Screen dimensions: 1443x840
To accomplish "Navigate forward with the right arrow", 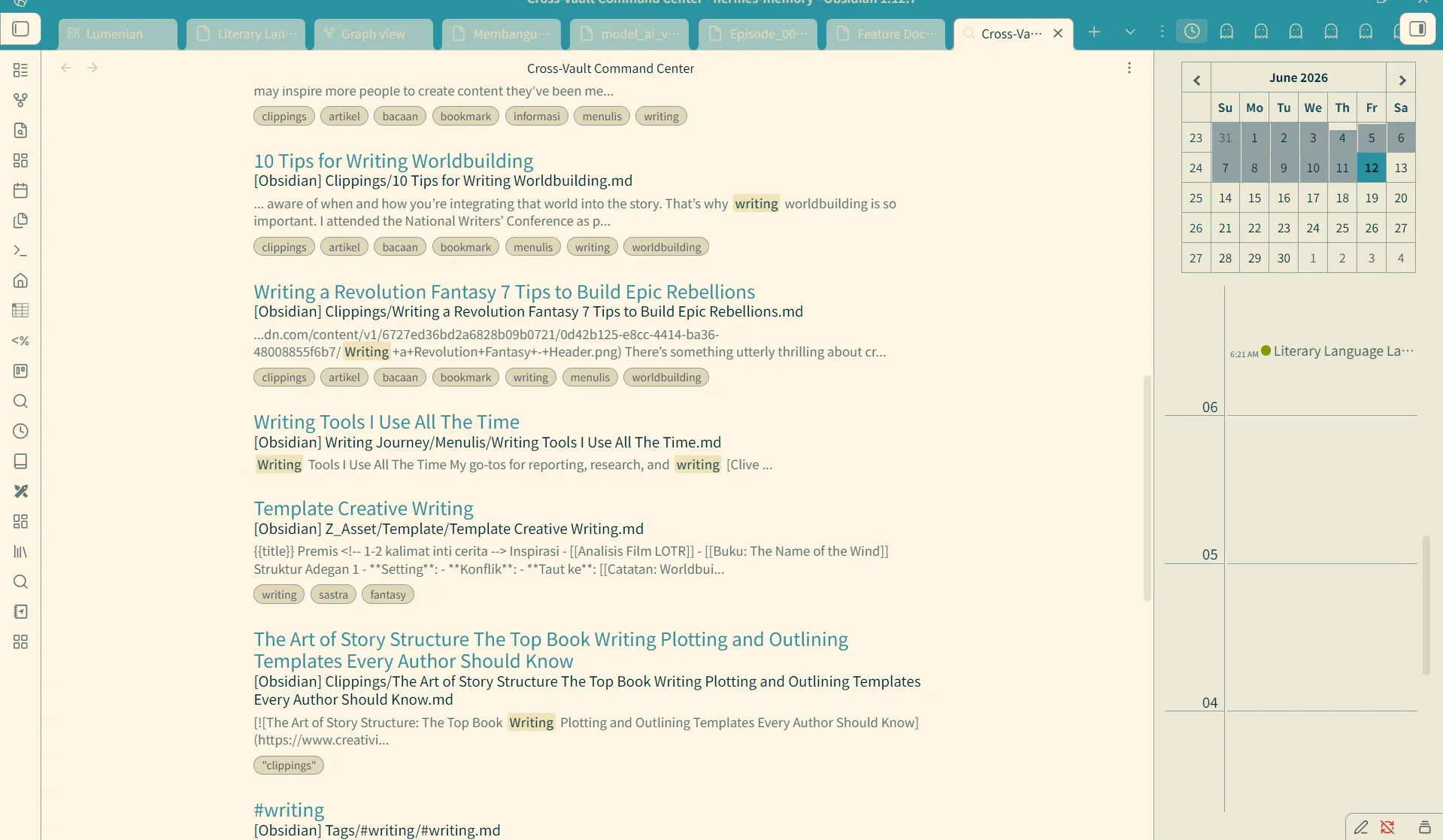I will click(x=92, y=68).
